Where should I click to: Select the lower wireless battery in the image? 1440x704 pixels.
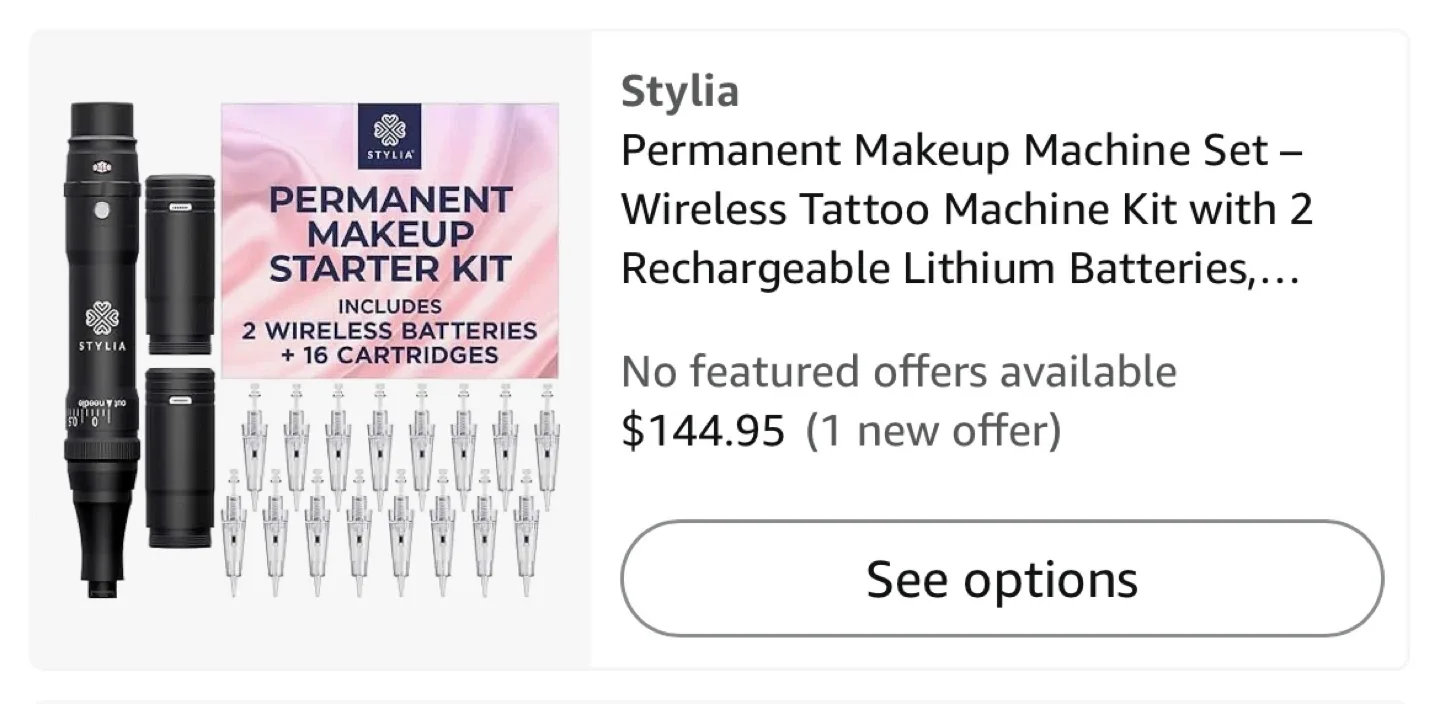point(180,457)
